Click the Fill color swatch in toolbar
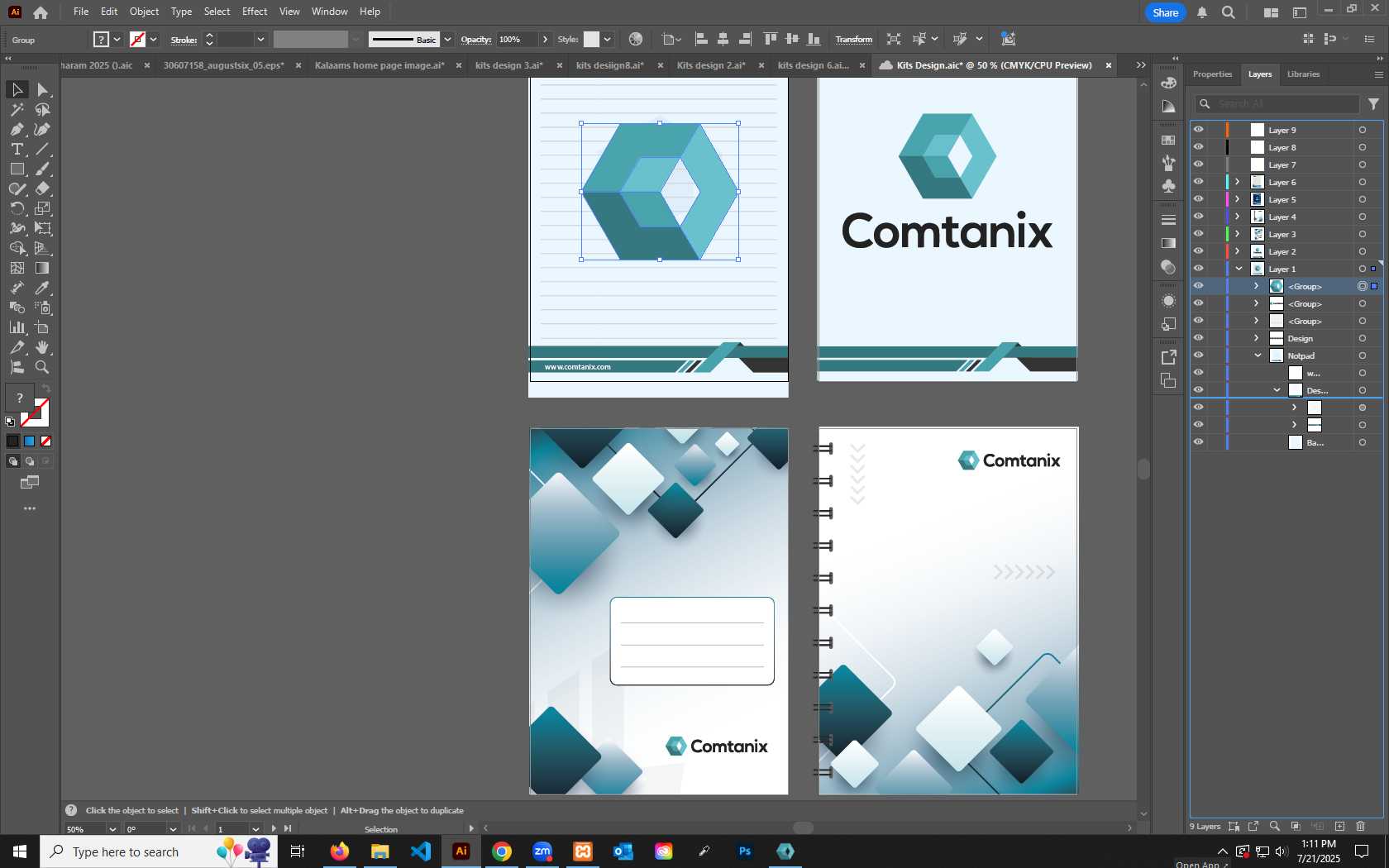The height and width of the screenshot is (868, 1389). point(19,398)
